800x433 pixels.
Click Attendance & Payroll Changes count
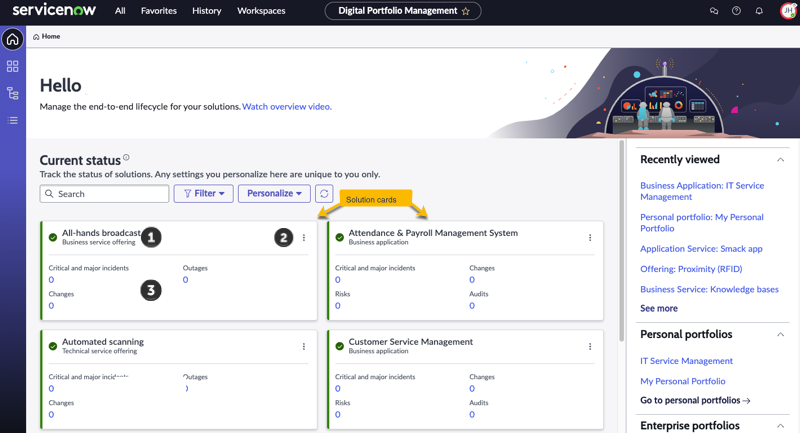pos(472,280)
